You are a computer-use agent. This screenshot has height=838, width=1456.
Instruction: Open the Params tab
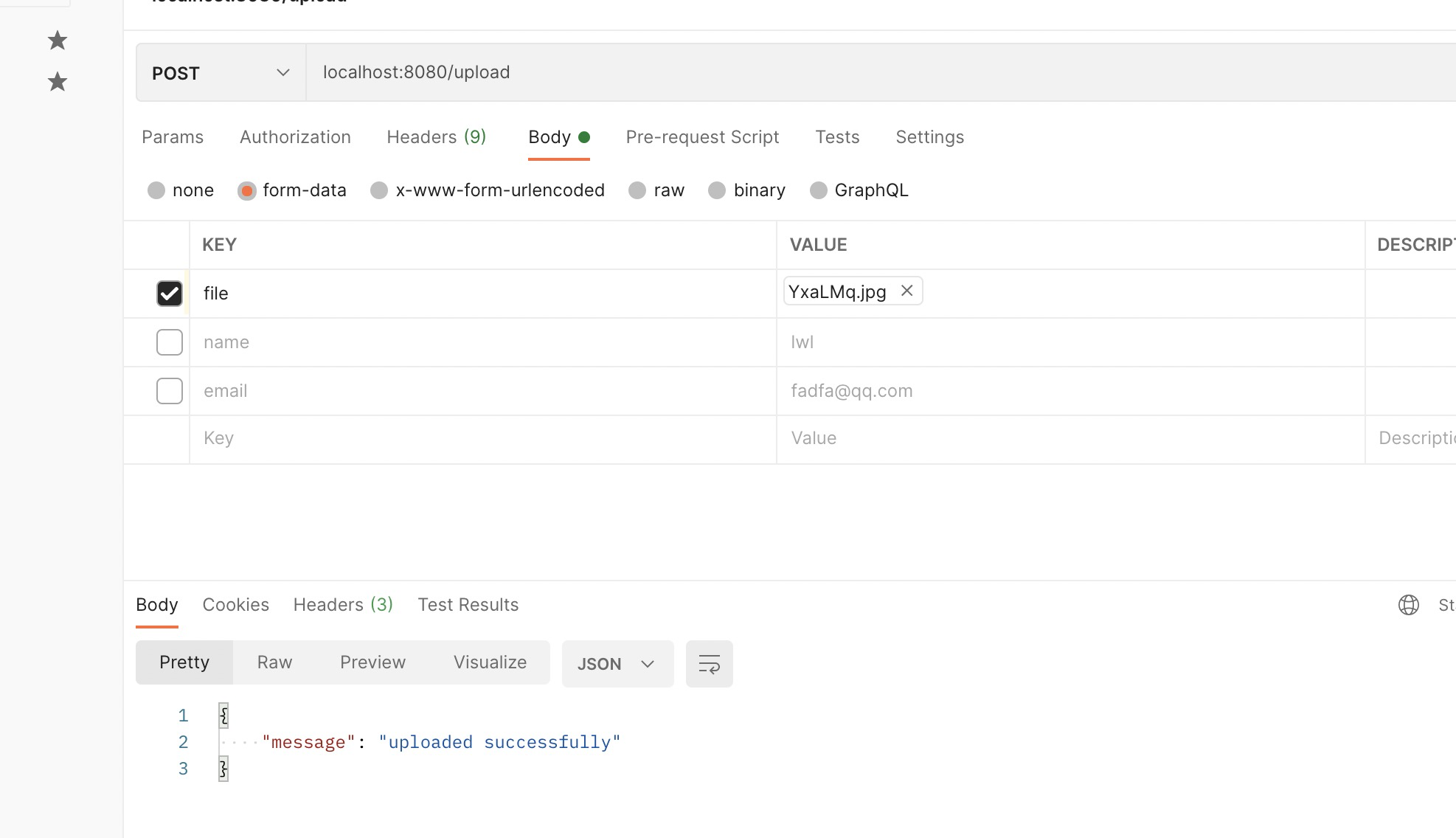coord(173,137)
